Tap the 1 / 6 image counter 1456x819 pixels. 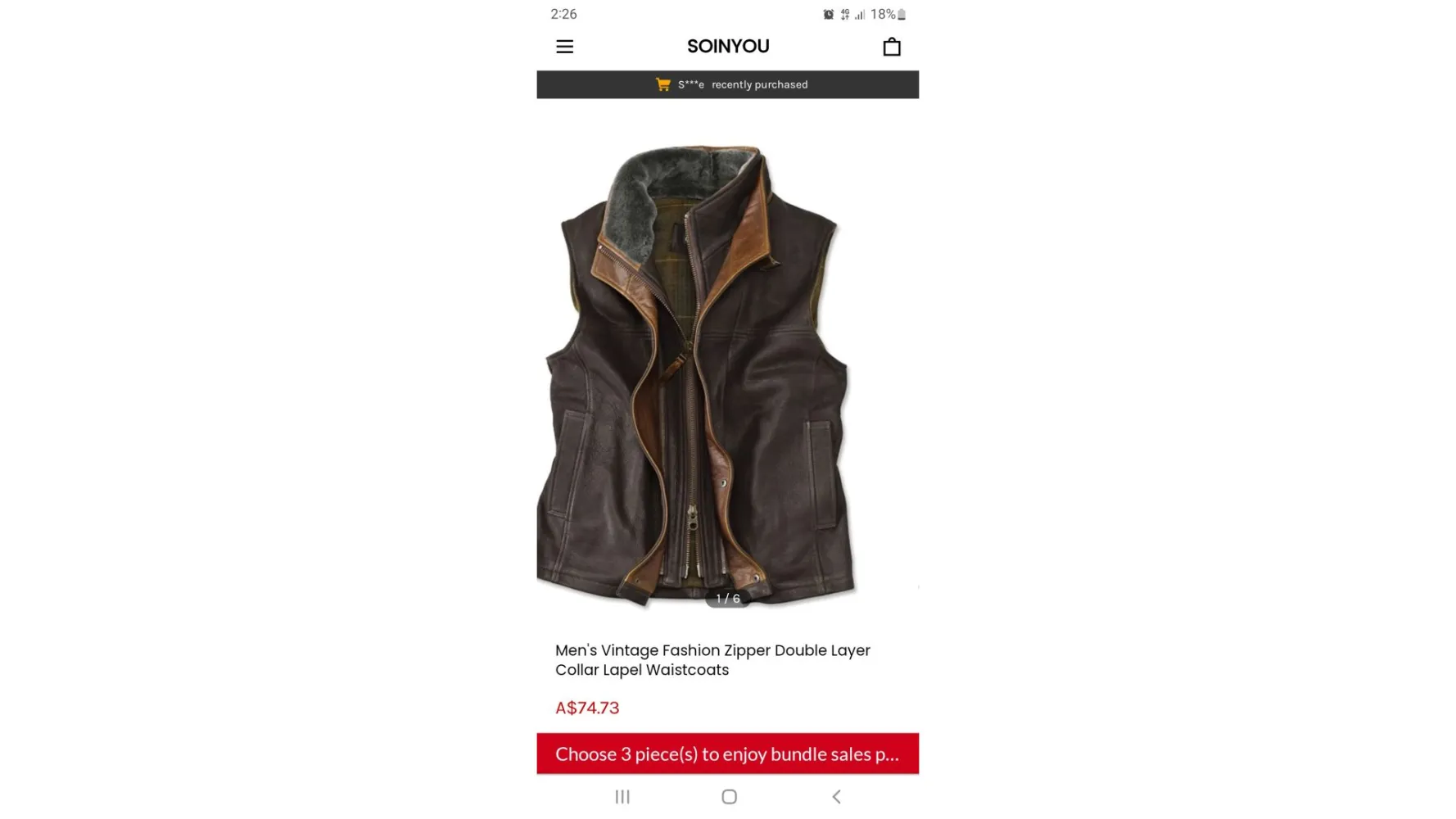pos(728,599)
